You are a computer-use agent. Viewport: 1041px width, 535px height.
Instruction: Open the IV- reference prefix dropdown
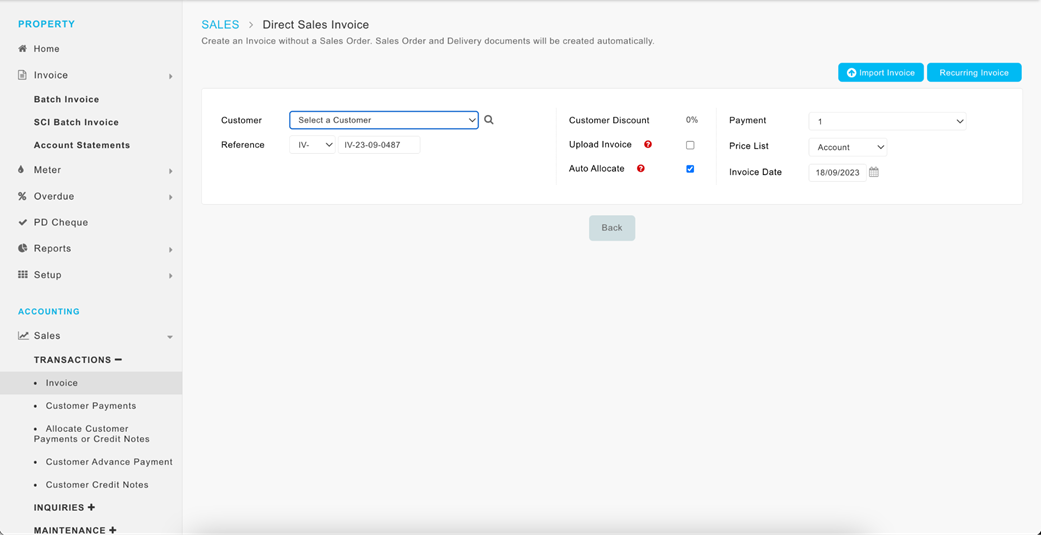312,145
